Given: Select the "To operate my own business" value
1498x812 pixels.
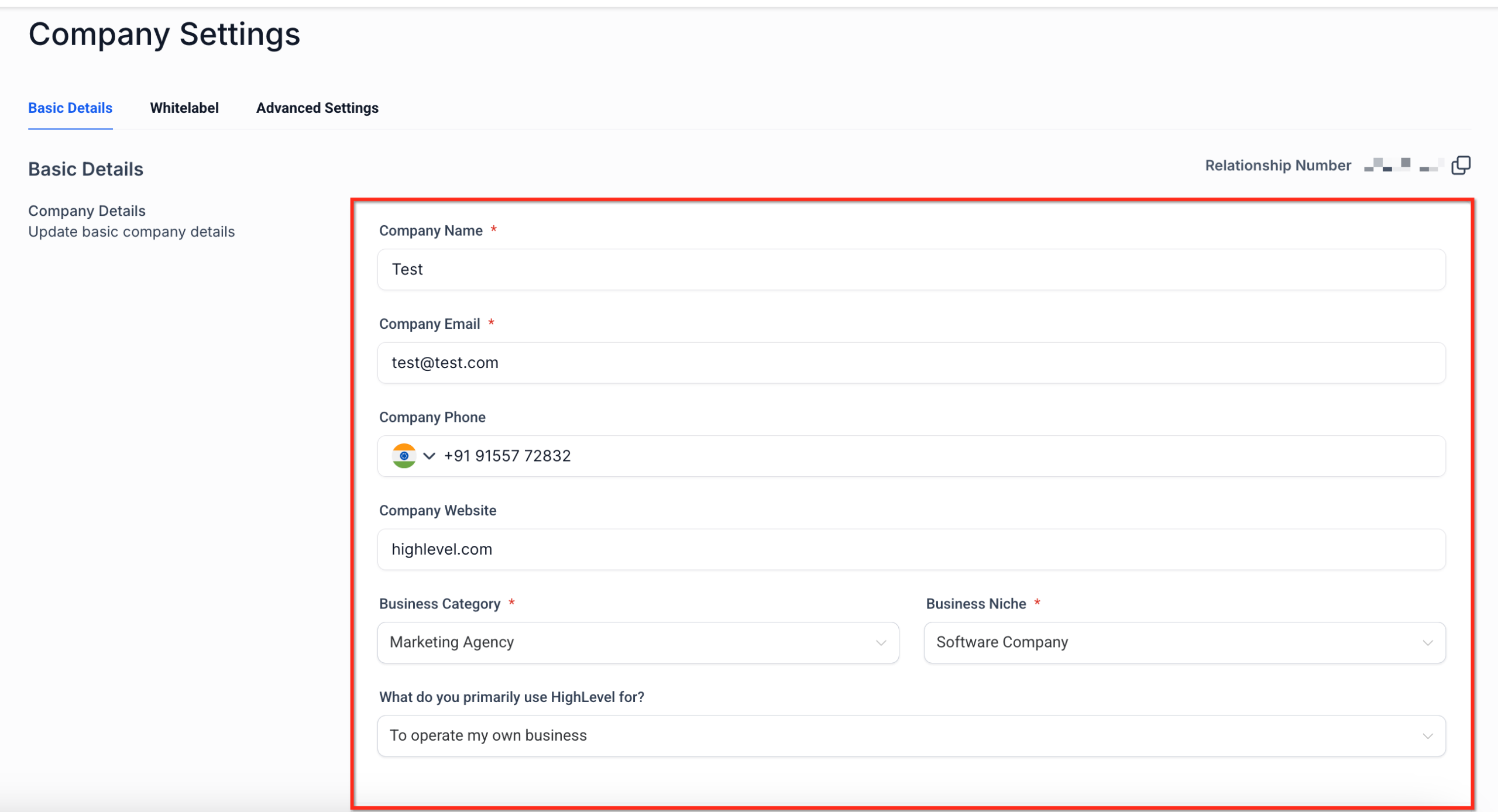Looking at the screenshot, I should (489, 735).
